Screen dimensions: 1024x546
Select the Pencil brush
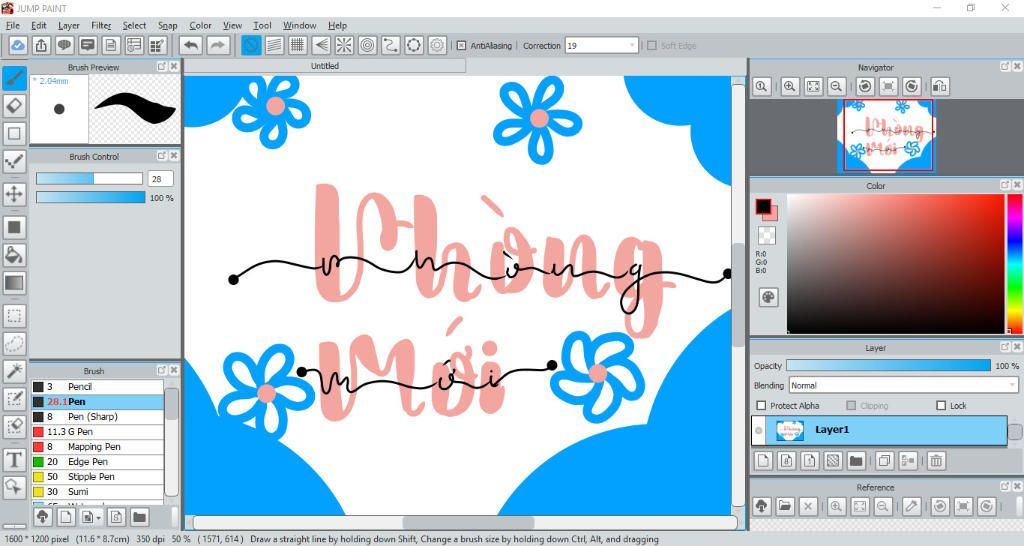point(97,387)
